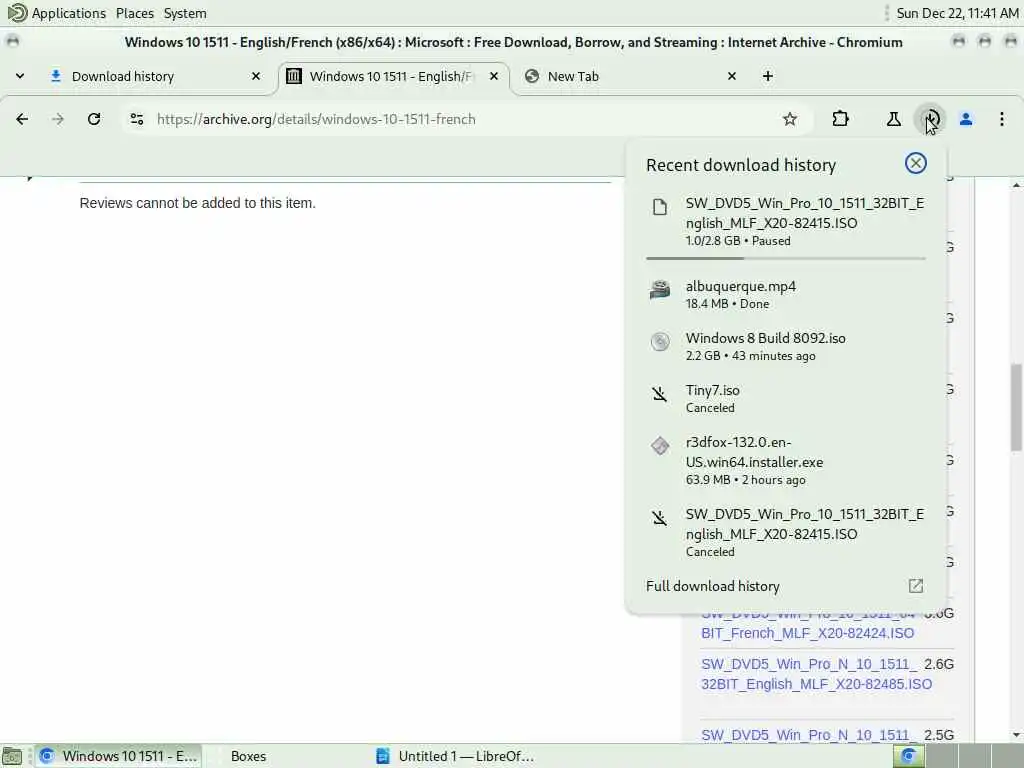Screen dimensions: 1024x768
Task: Open site information icon in address bar
Action: point(136,119)
